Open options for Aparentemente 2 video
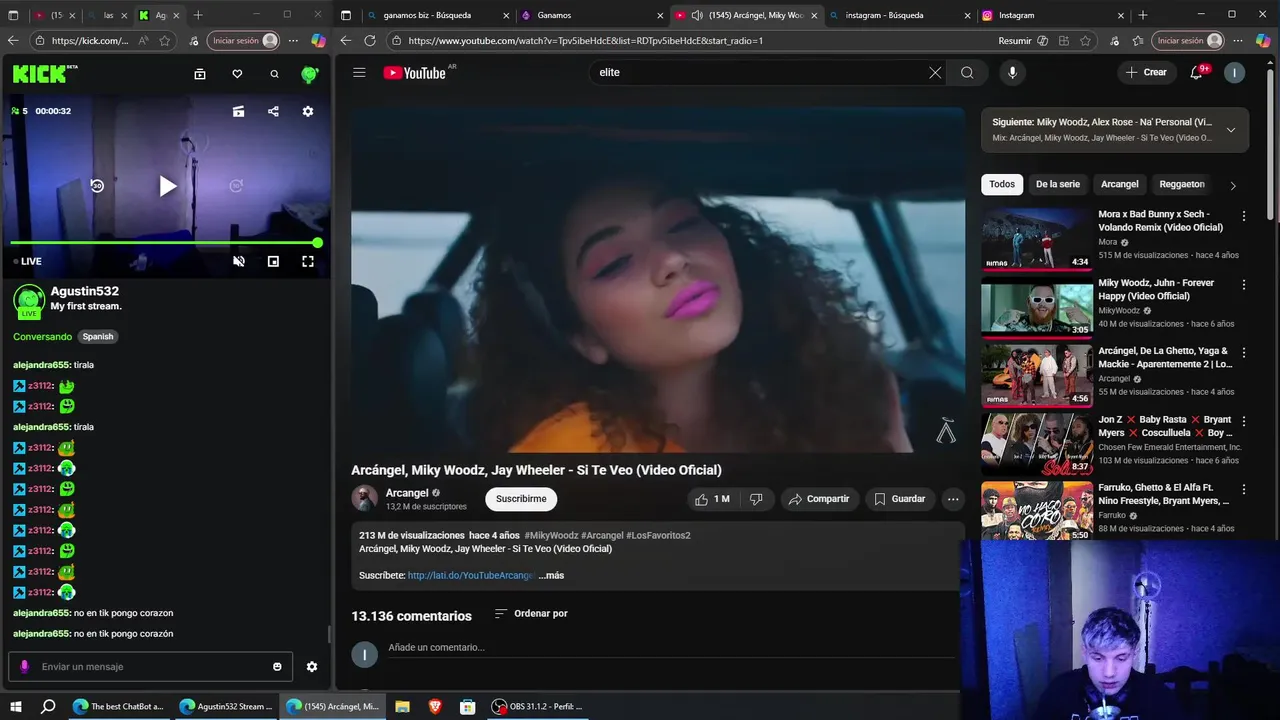This screenshot has width=1280, height=720. point(1244,353)
